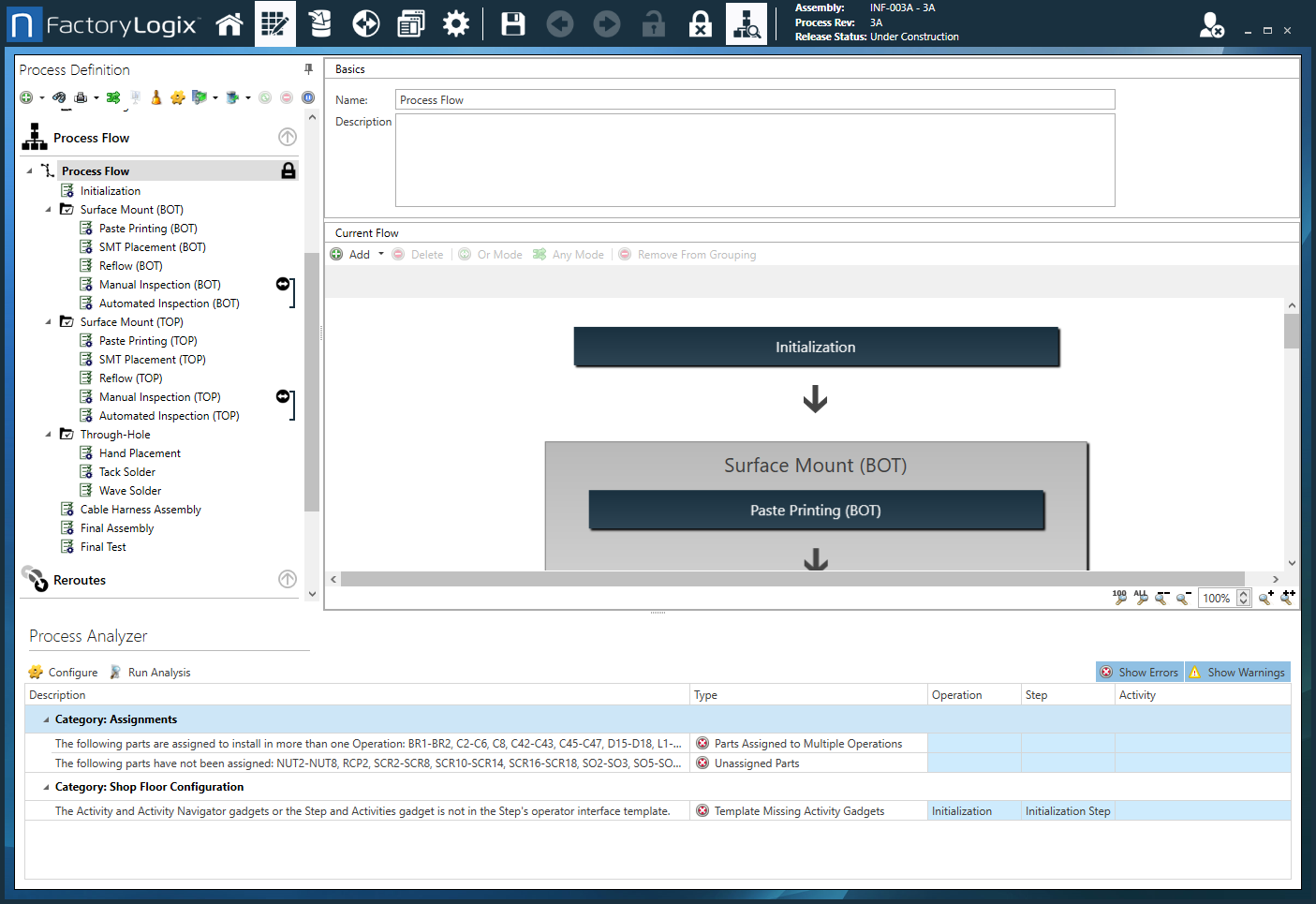Image resolution: width=1316 pixels, height=904 pixels.
Task: Collapse the Surface Mount (TOP) tree node
Action: point(48,321)
